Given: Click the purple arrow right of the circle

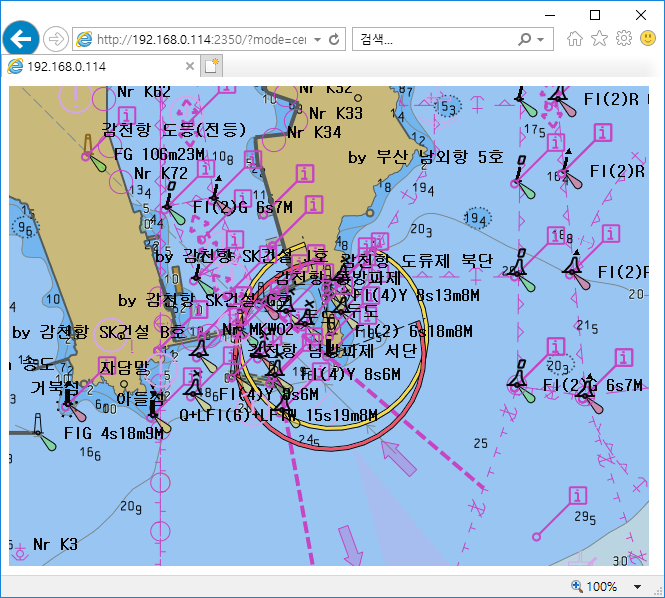Looking at the screenshot, I should point(398,458).
